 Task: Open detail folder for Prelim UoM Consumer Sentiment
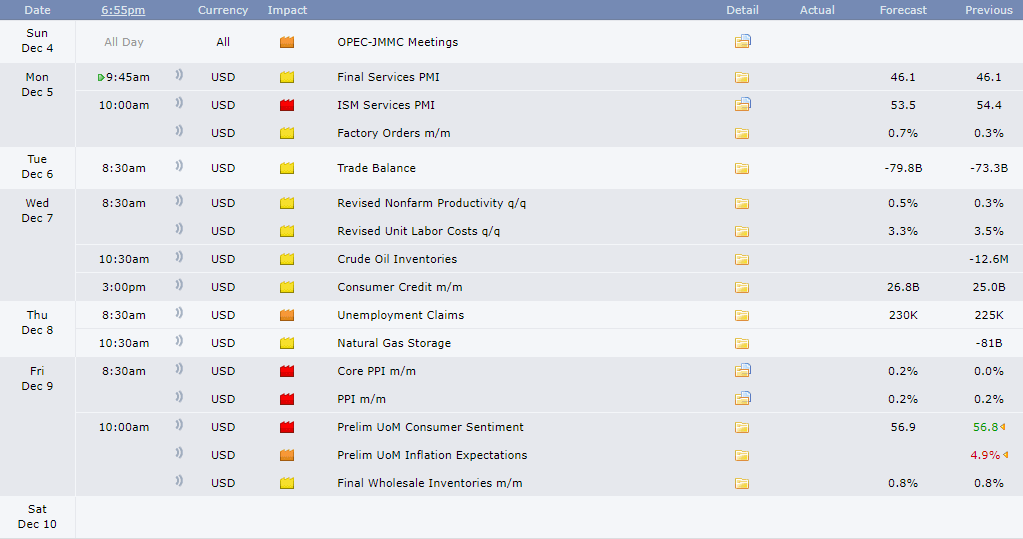point(742,427)
